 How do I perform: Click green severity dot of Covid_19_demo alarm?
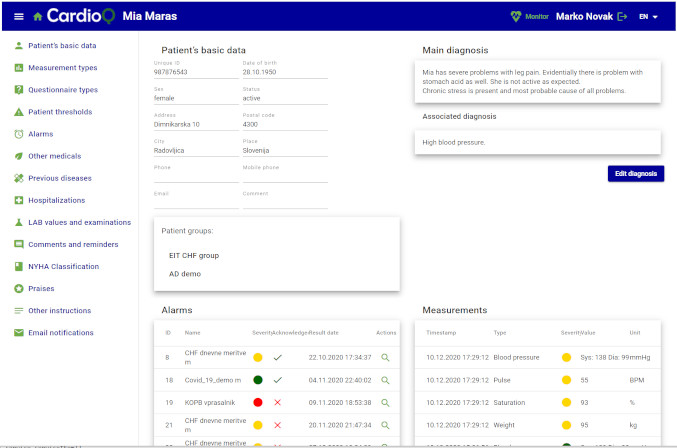[258, 380]
